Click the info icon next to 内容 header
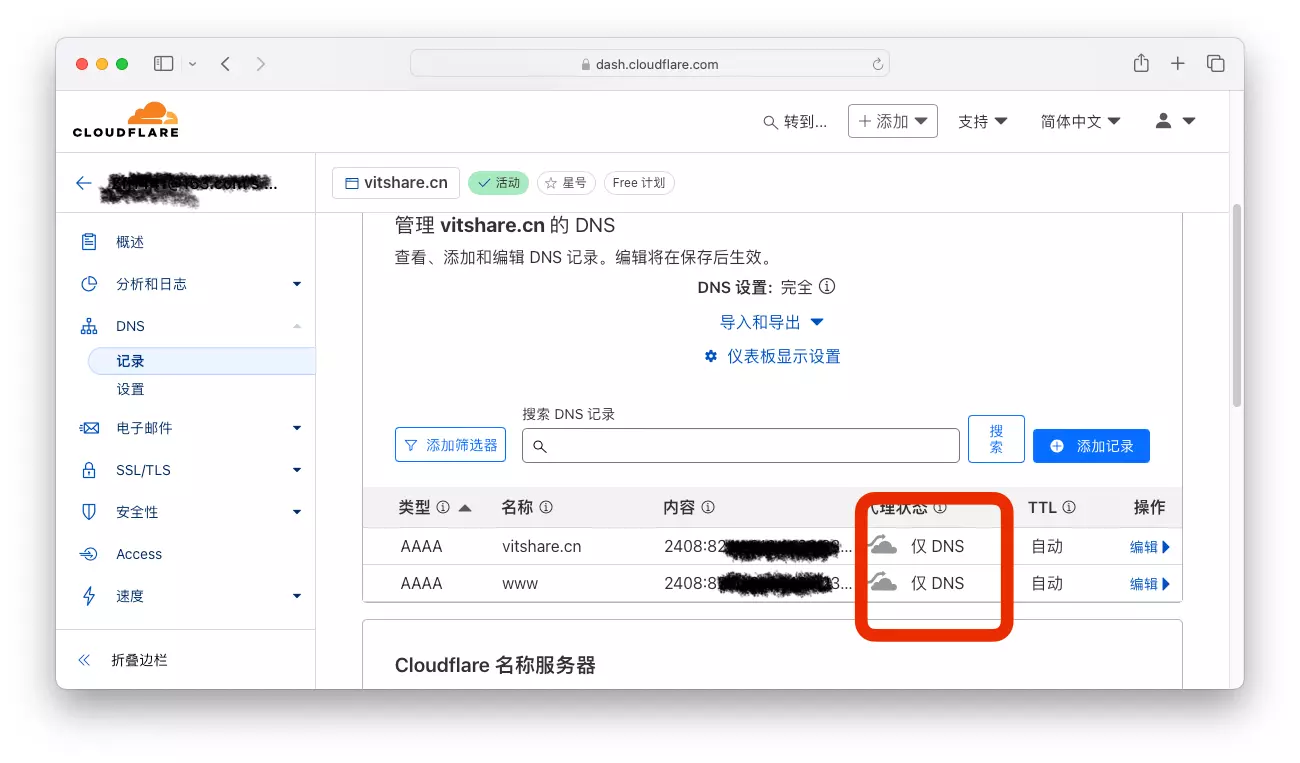 (708, 508)
